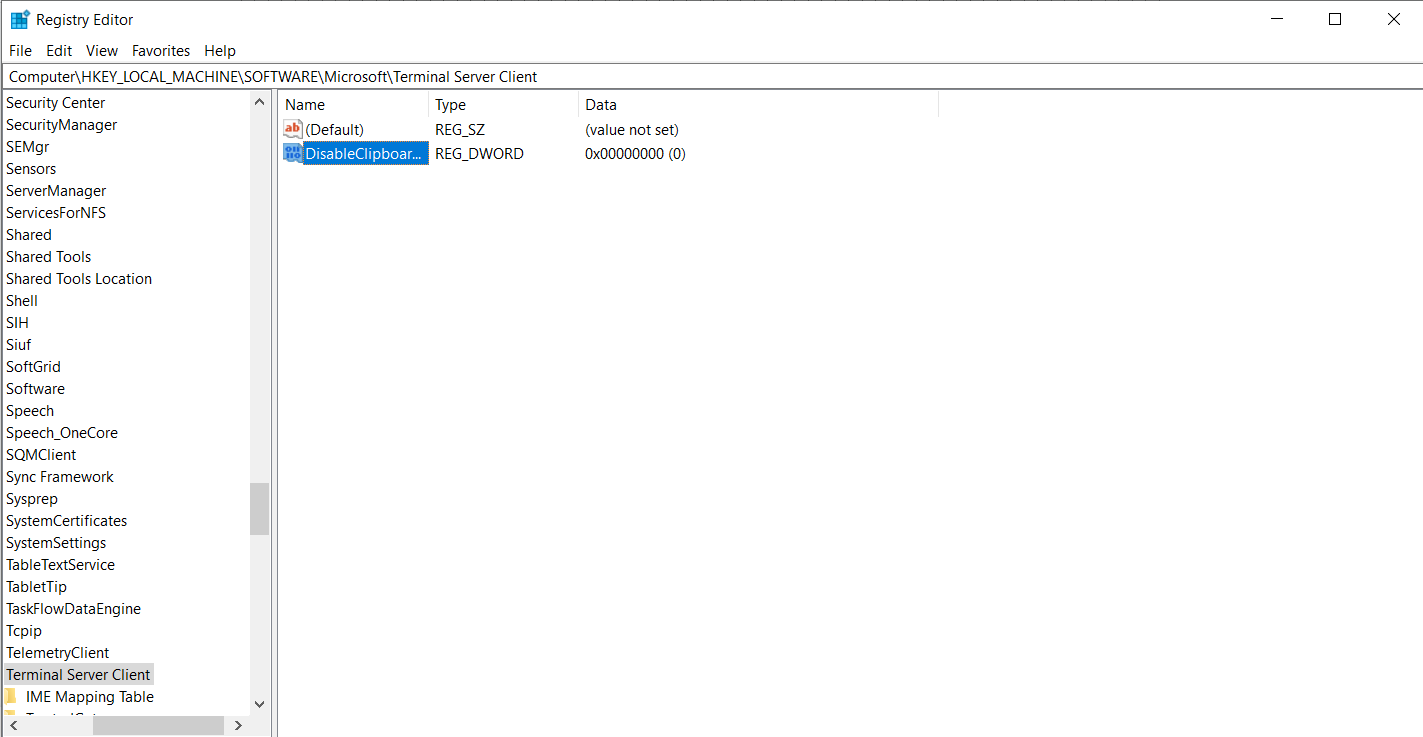Select the SEMgr key
Image resolution: width=1423 pixels, height=737 pixels.
point(27,147)
